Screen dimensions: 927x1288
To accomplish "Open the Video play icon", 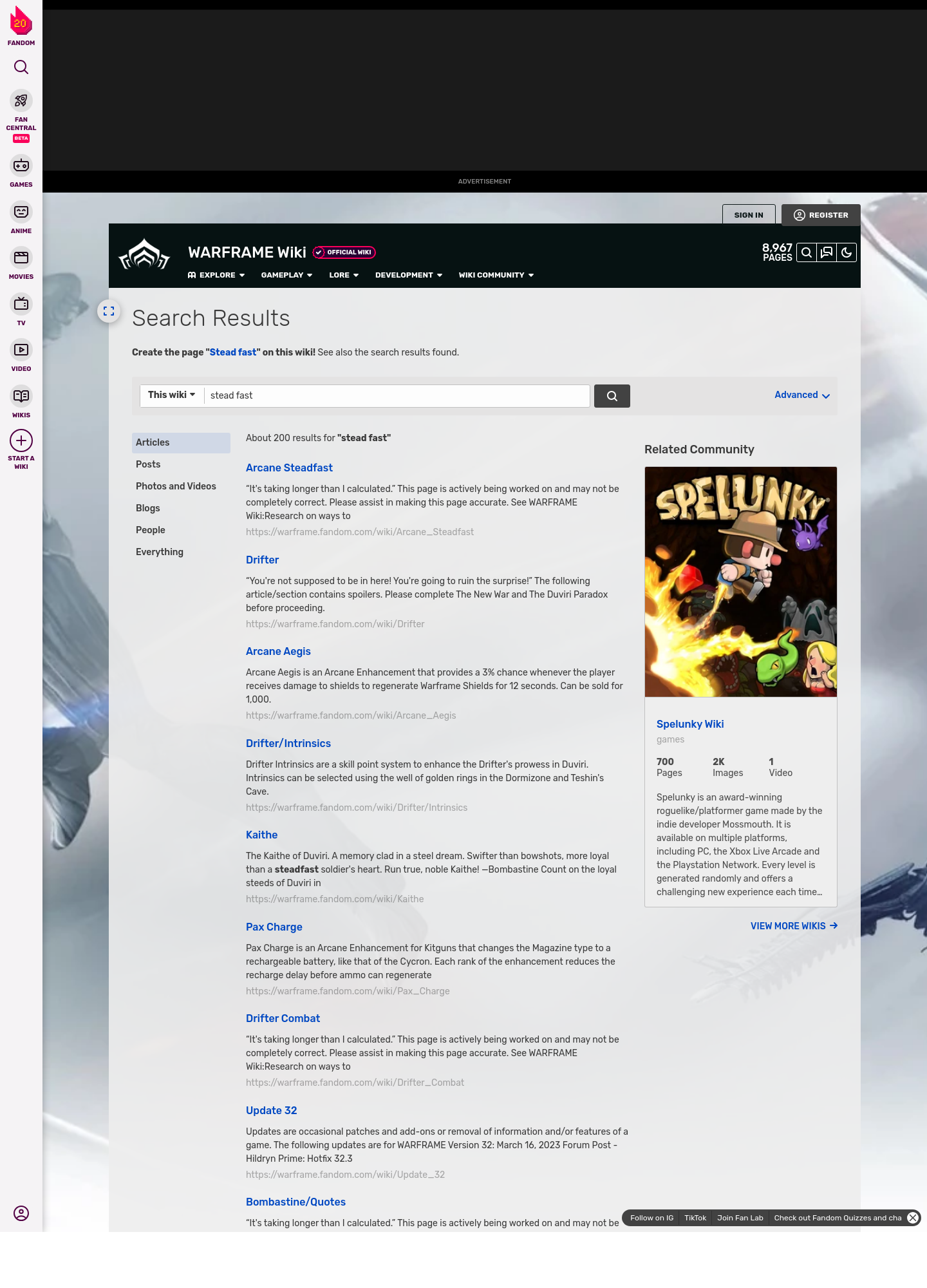I will pyautogui.click(x=21, y=350).
